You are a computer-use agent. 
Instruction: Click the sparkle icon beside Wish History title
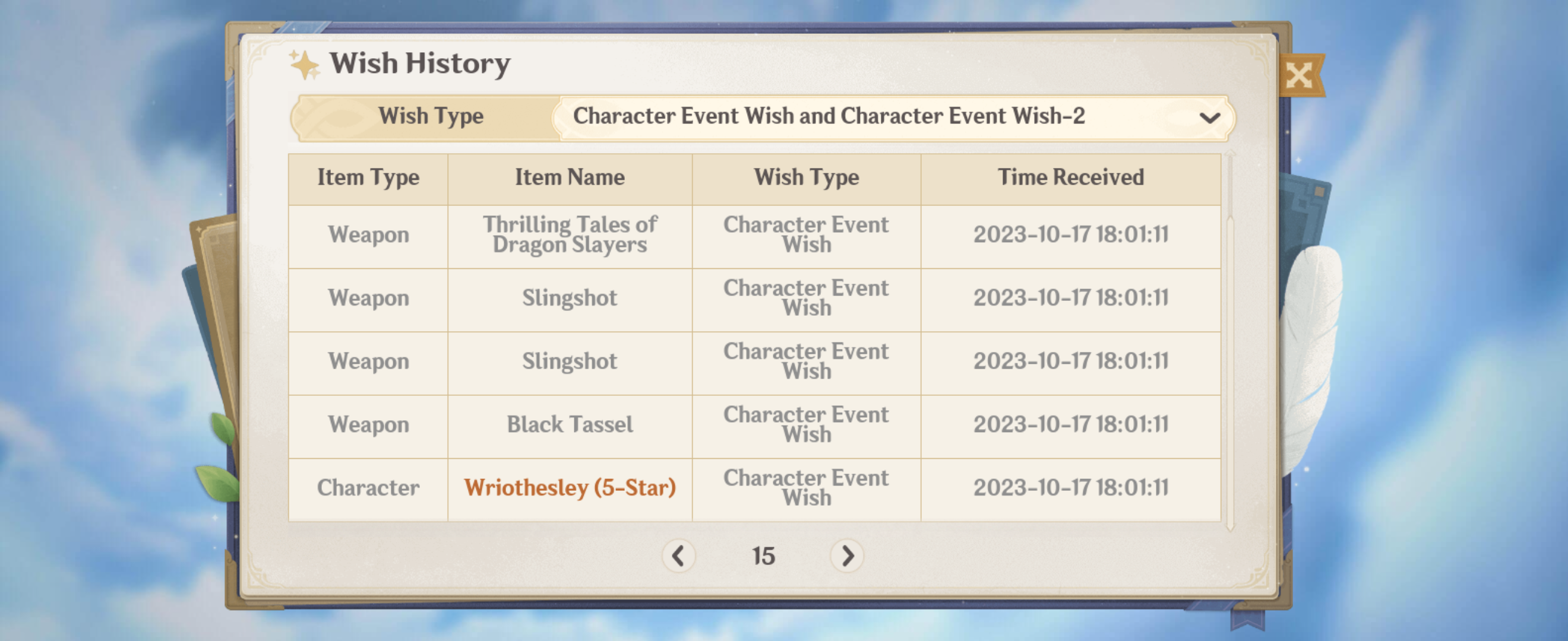[305, 64]
